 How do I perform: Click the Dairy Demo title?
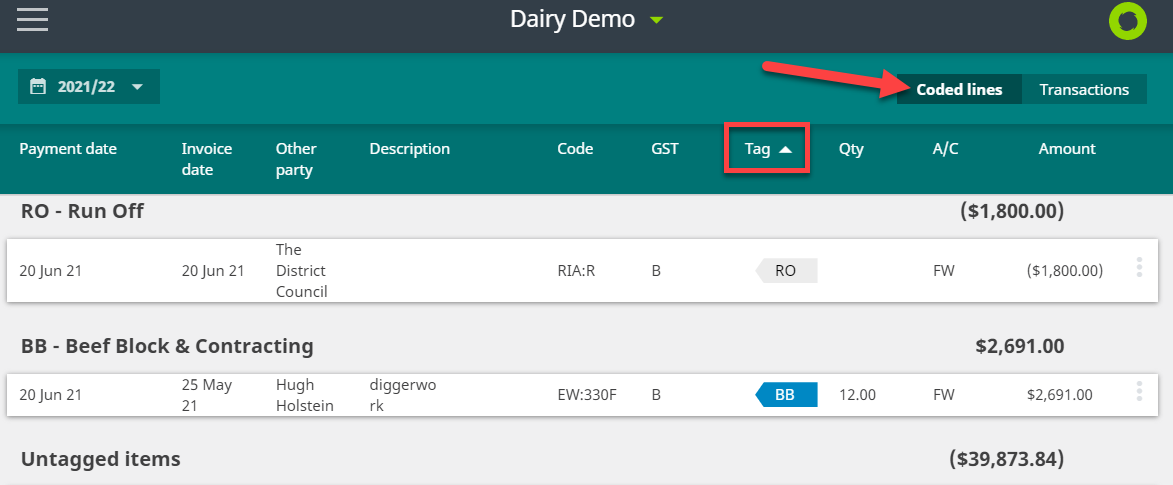(572, 19)
